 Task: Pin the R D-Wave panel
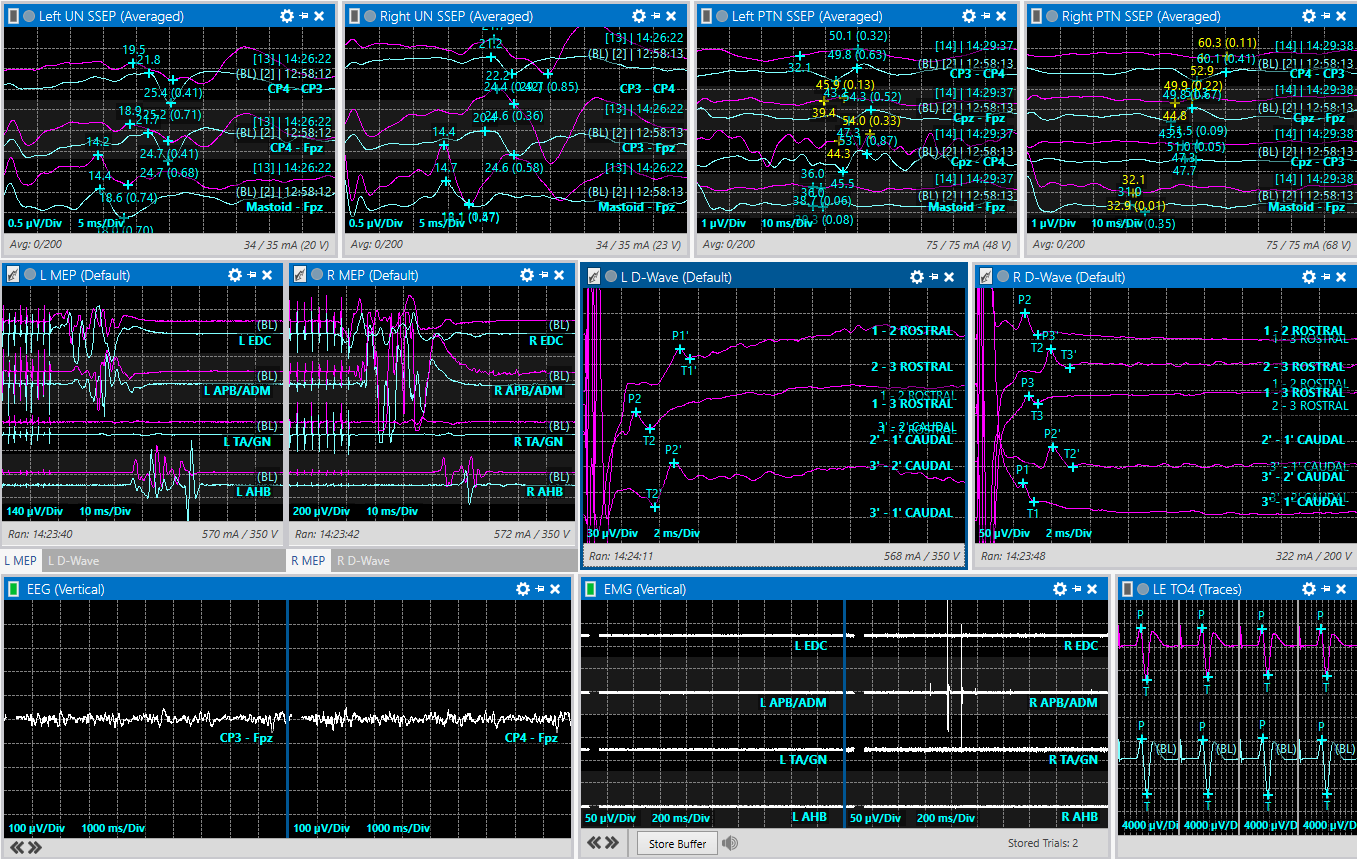tap(1326, 276)
